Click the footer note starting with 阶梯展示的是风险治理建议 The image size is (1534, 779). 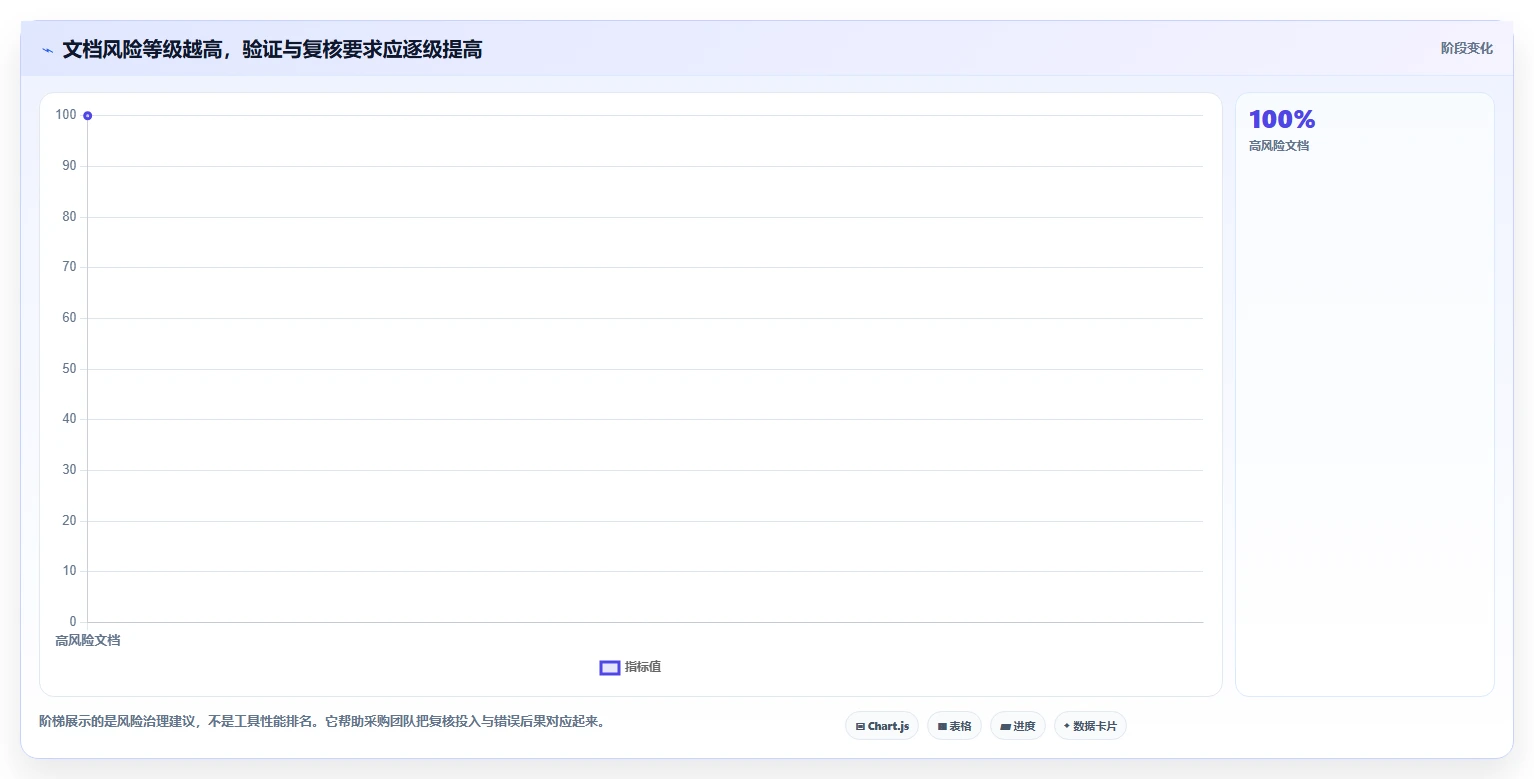tap(322, 721)
